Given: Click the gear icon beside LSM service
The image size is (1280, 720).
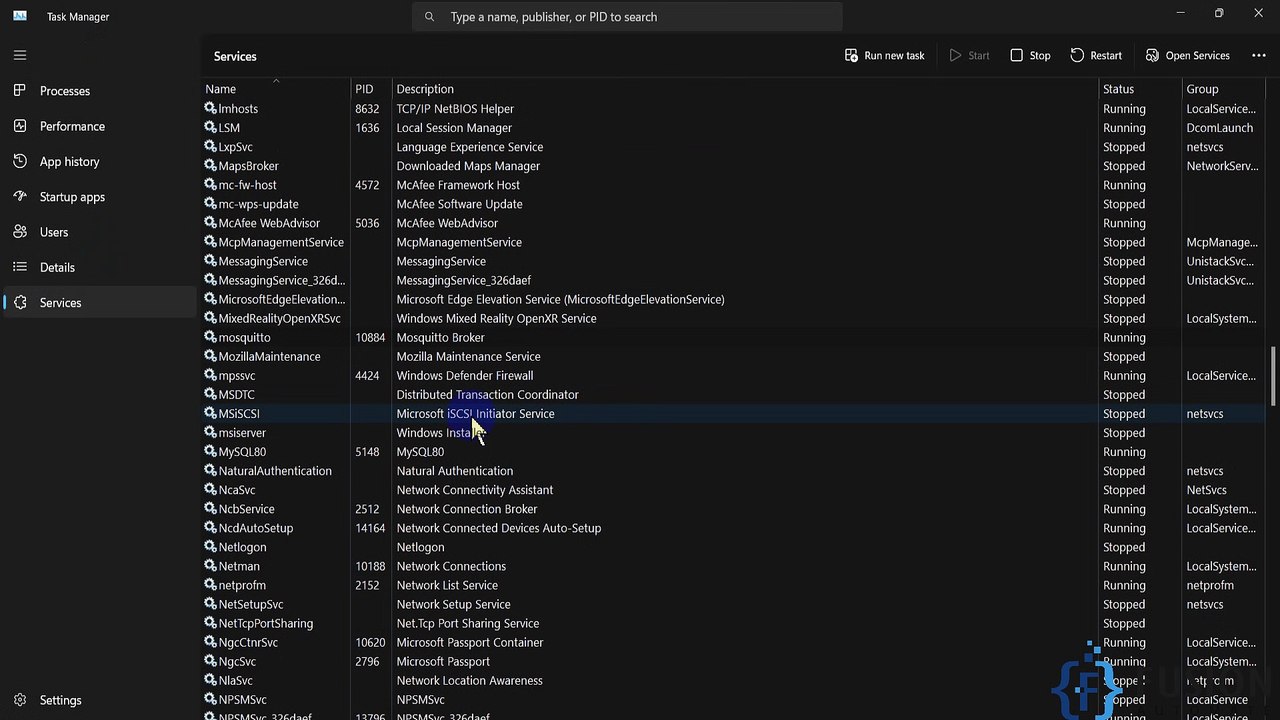Looking at the screenshot, I should pos(210,127).
